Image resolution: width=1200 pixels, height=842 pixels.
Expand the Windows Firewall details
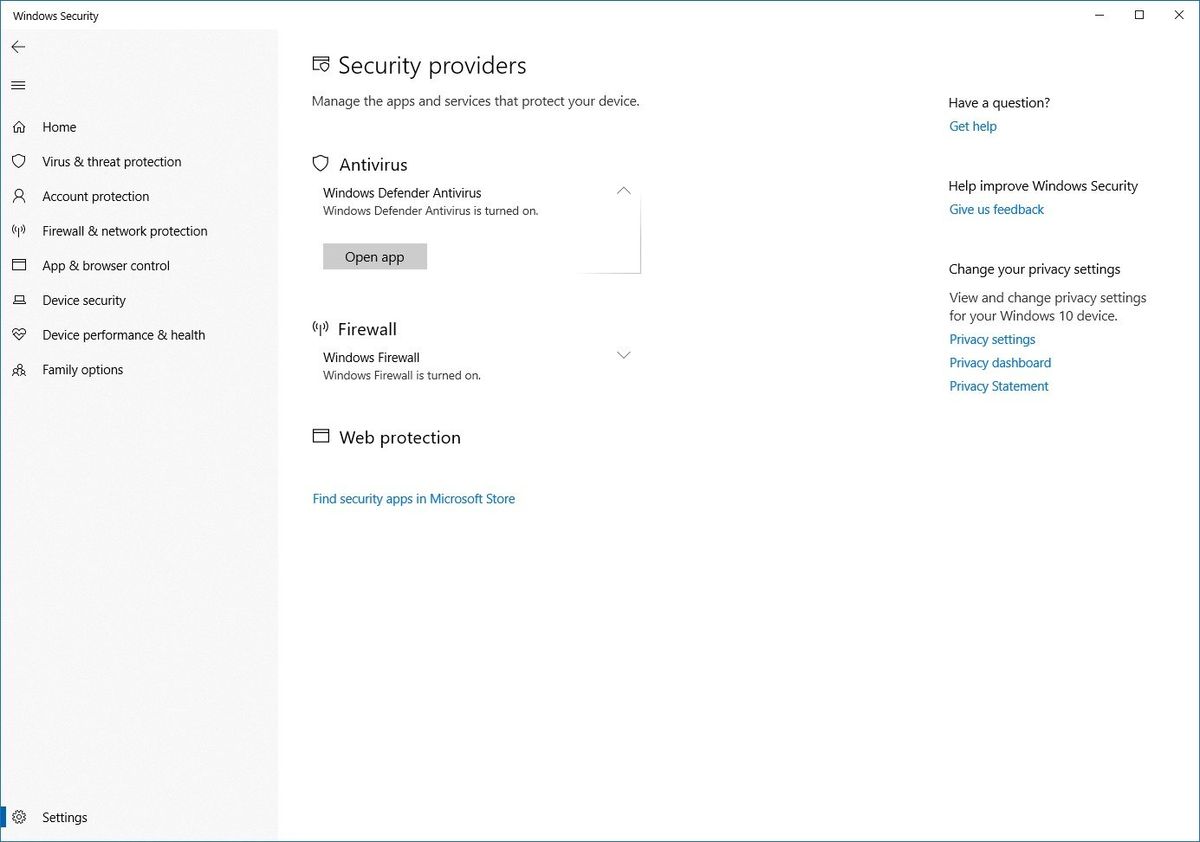(623, 355)
